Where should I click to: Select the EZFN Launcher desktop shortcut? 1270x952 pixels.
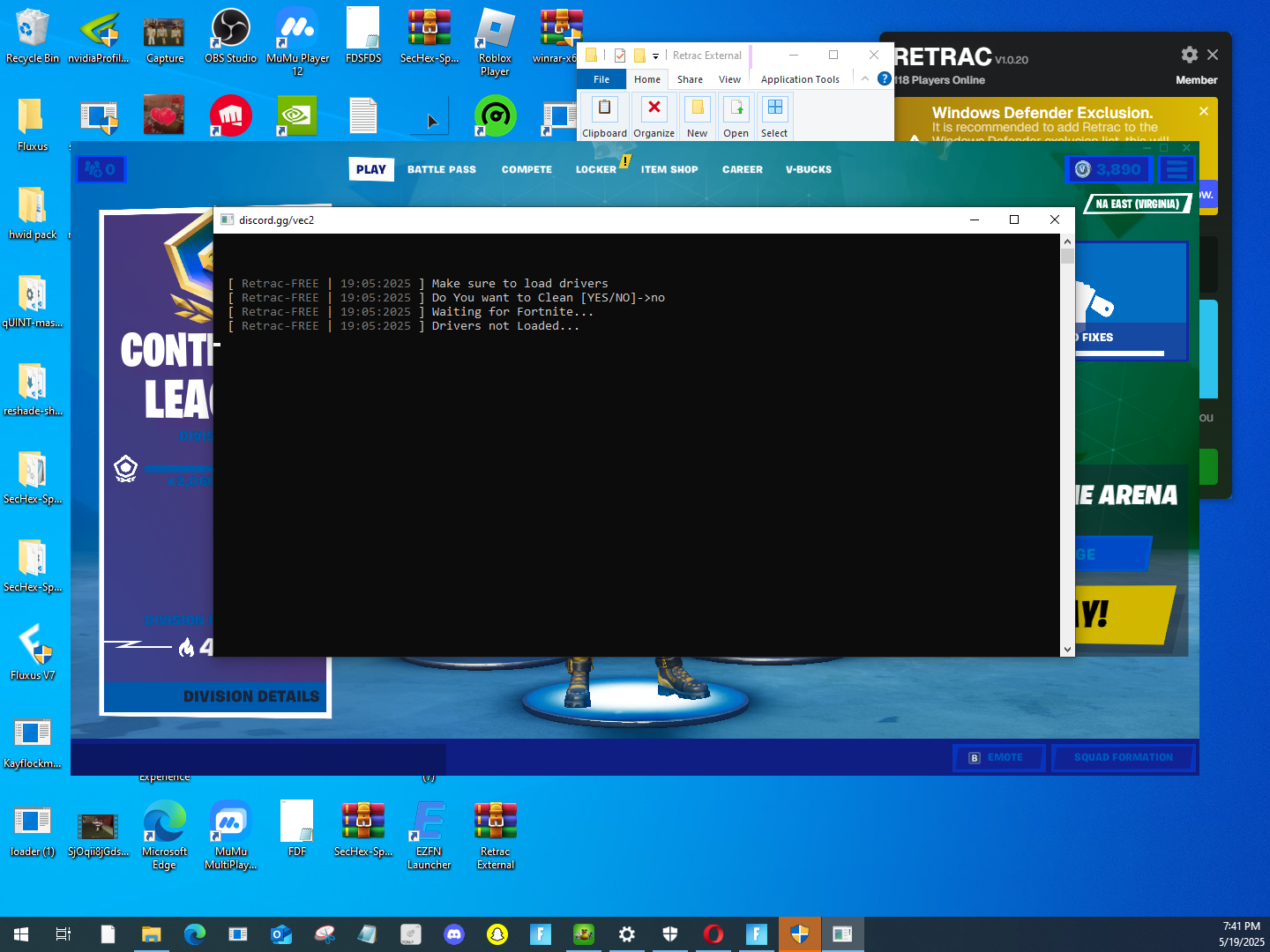point(430,835)
